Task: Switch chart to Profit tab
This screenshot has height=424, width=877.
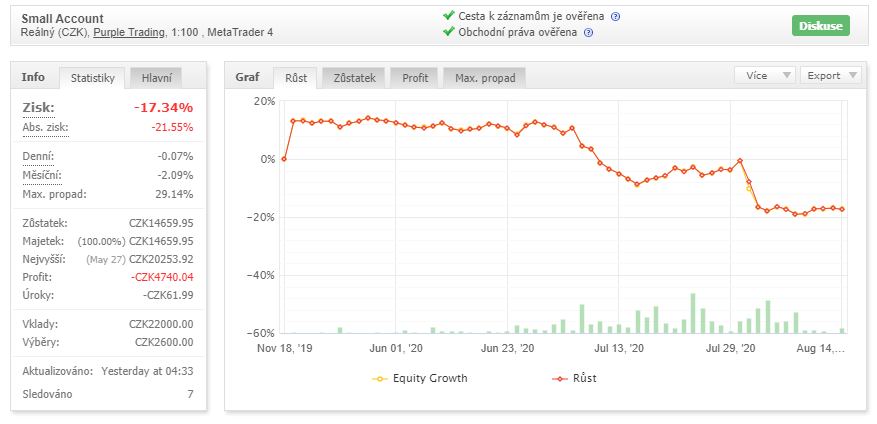Action: tap(414, 78)
